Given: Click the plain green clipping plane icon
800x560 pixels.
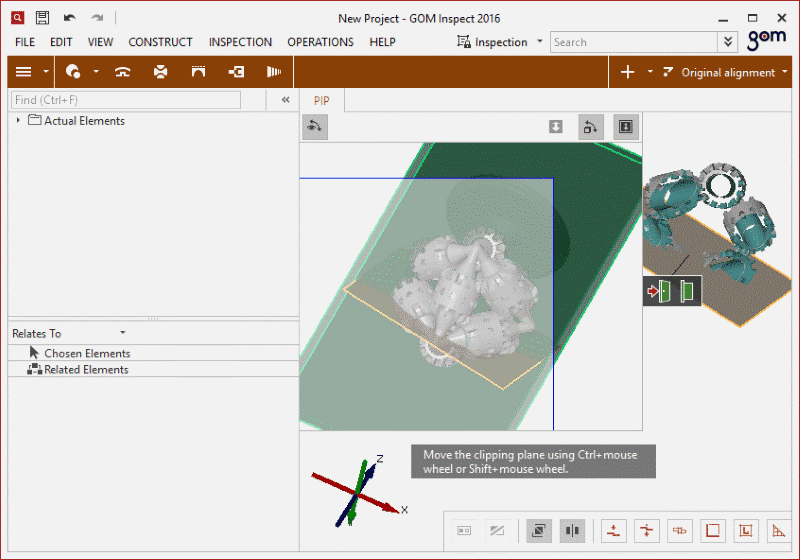Looking at the screenshot, I should 687,291.
